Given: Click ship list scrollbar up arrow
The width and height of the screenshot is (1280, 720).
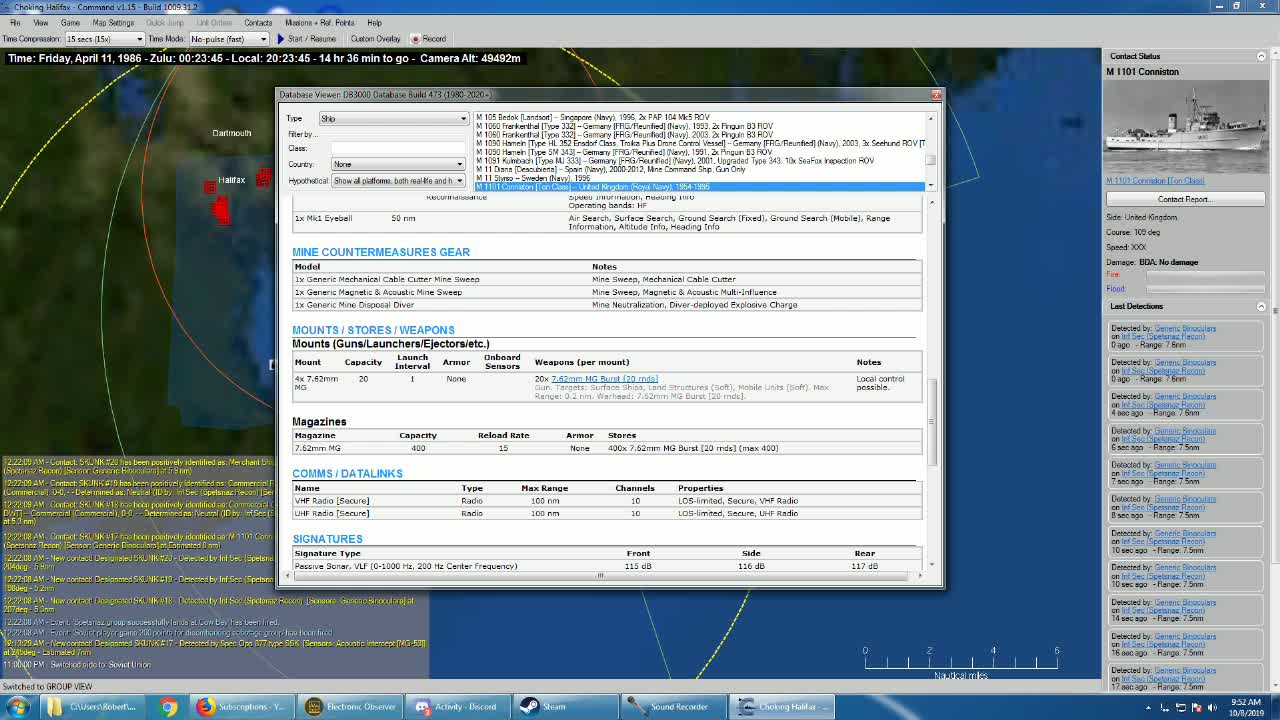Looking at the screenshot, I should point(931,118).
